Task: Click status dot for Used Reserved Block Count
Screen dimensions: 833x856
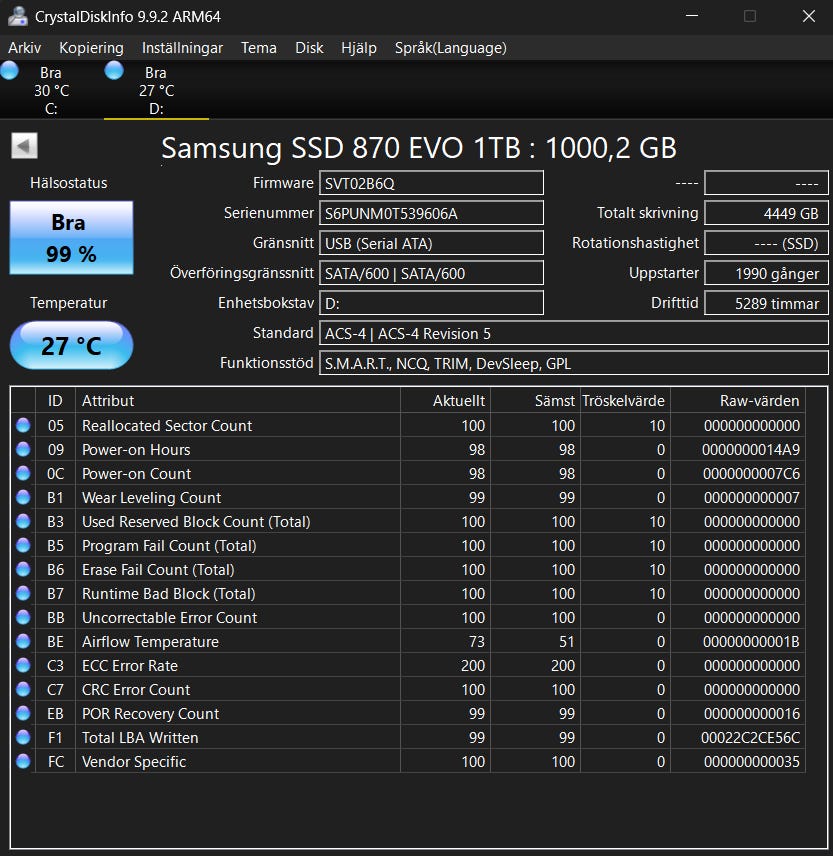Action: point(23,521)
